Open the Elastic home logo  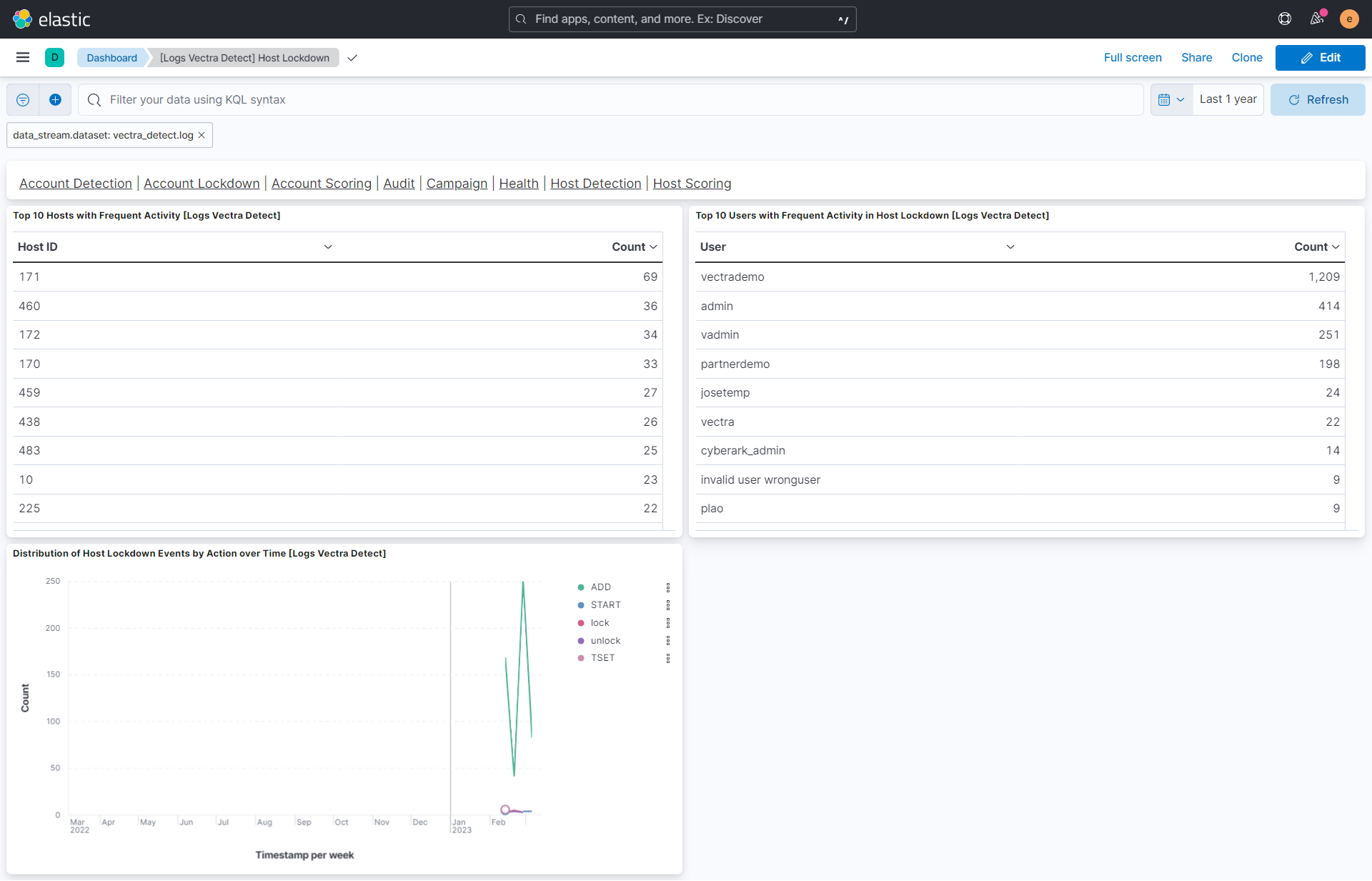tap(51, 19)
